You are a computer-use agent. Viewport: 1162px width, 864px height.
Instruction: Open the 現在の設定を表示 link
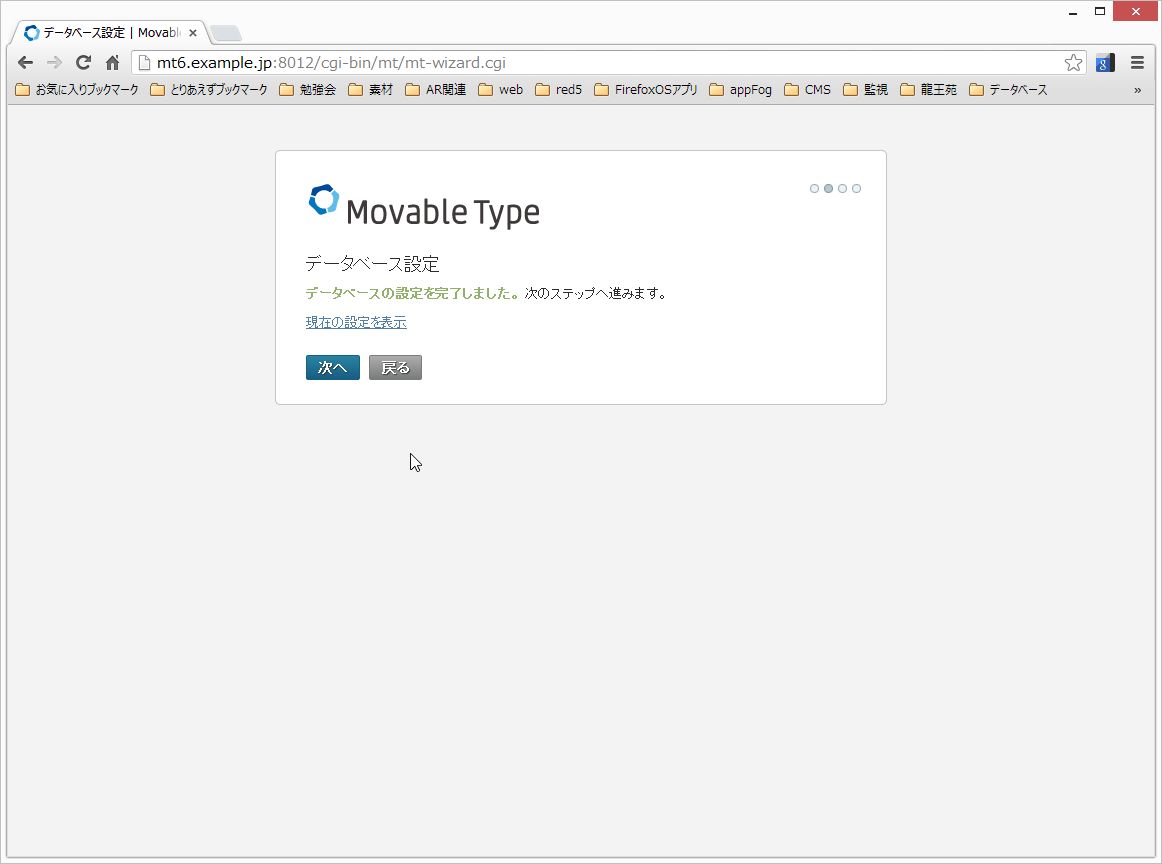pos(356,322)
